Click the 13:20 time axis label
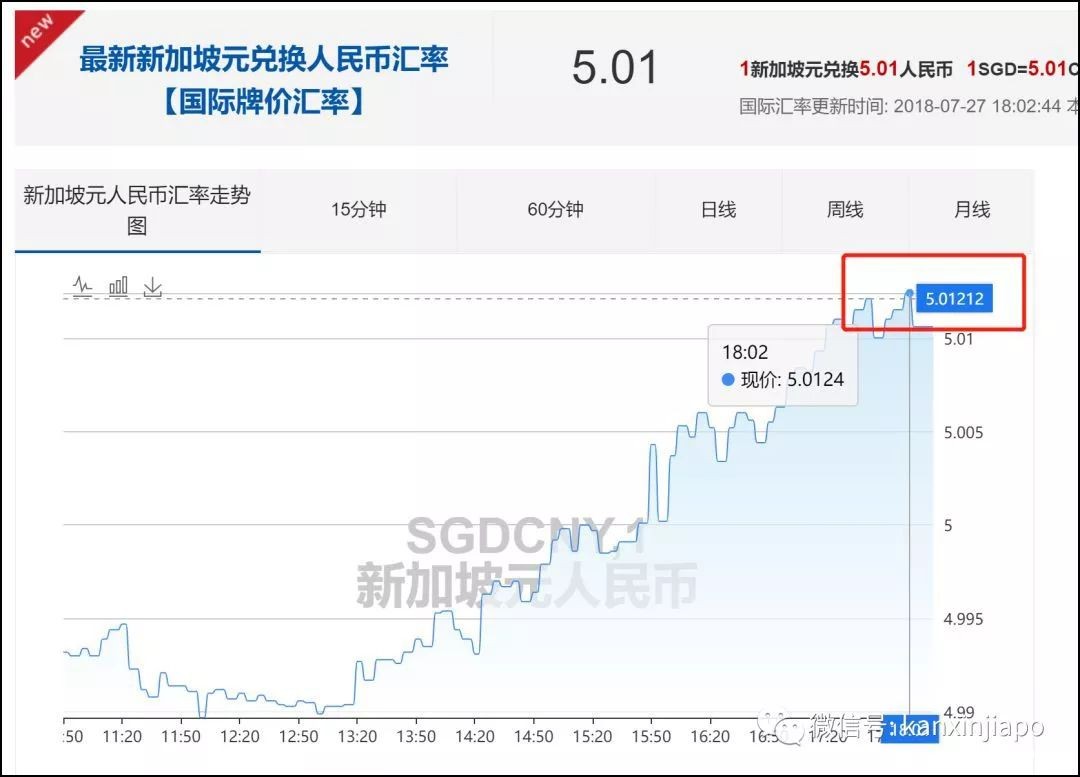The width and height of the screenshot is (1080, 777). tap(357, 736)
